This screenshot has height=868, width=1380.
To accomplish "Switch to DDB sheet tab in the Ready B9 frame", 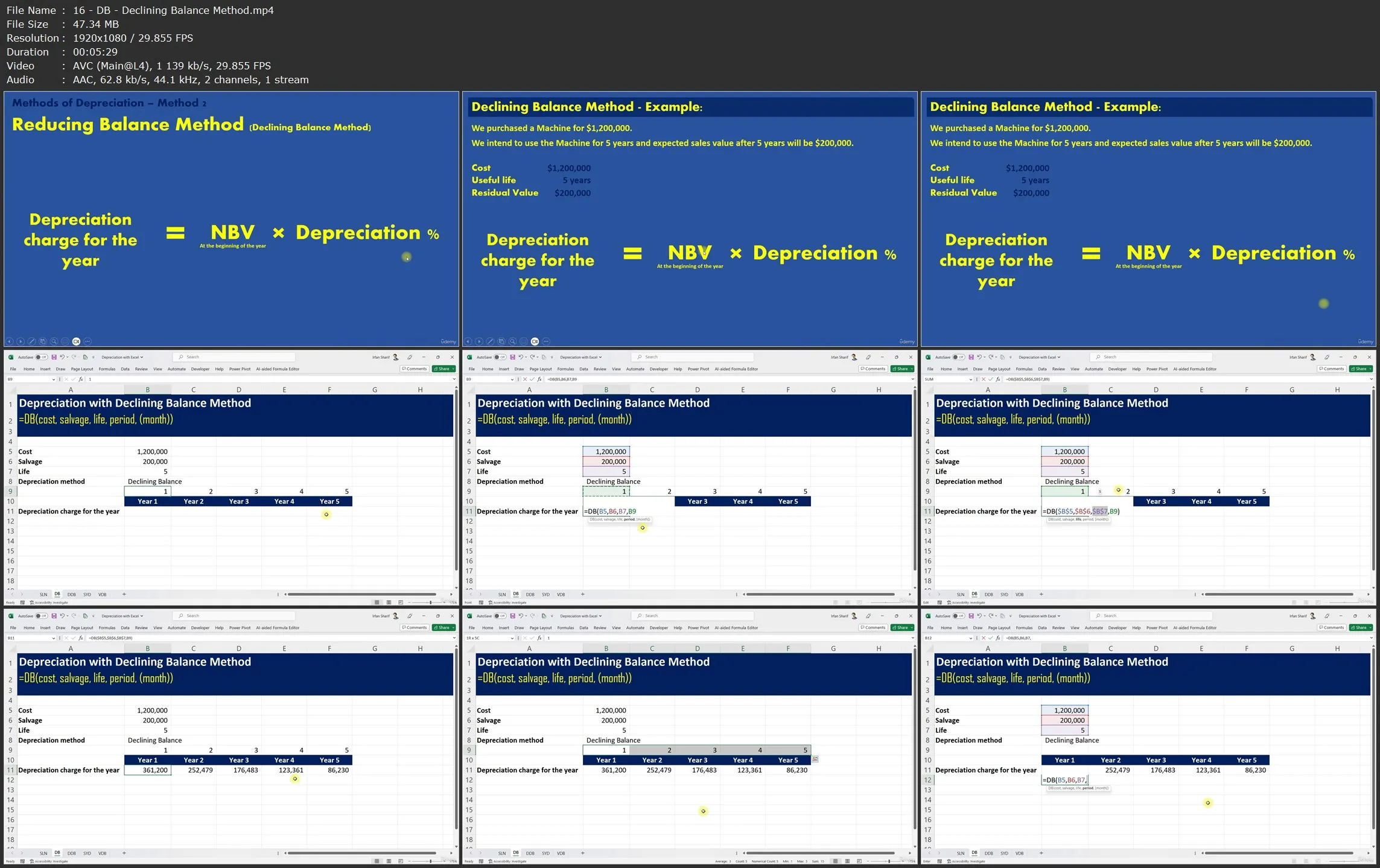I will 72,594.
